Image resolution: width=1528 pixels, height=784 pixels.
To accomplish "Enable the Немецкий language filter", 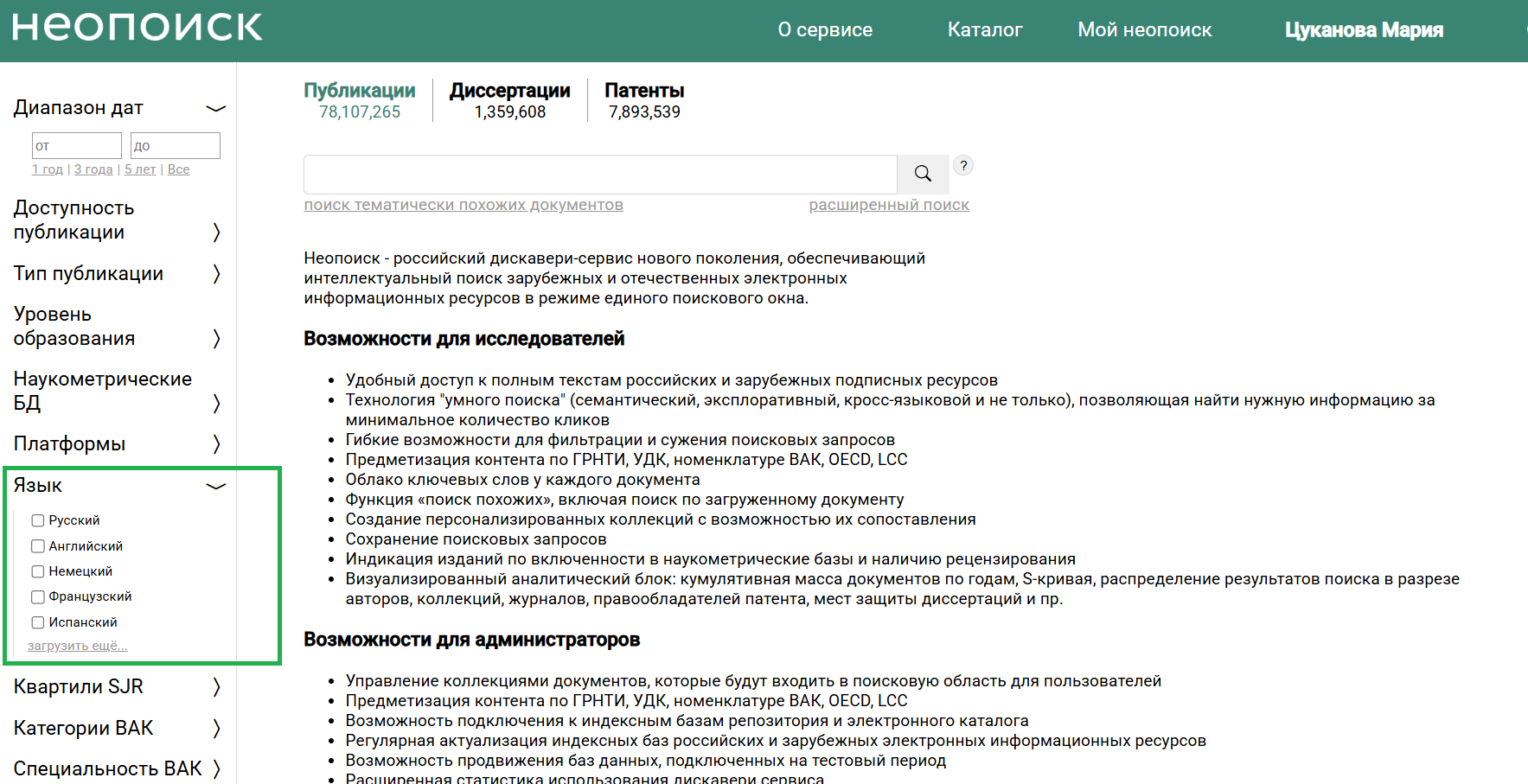I will (x=38, y=571).
